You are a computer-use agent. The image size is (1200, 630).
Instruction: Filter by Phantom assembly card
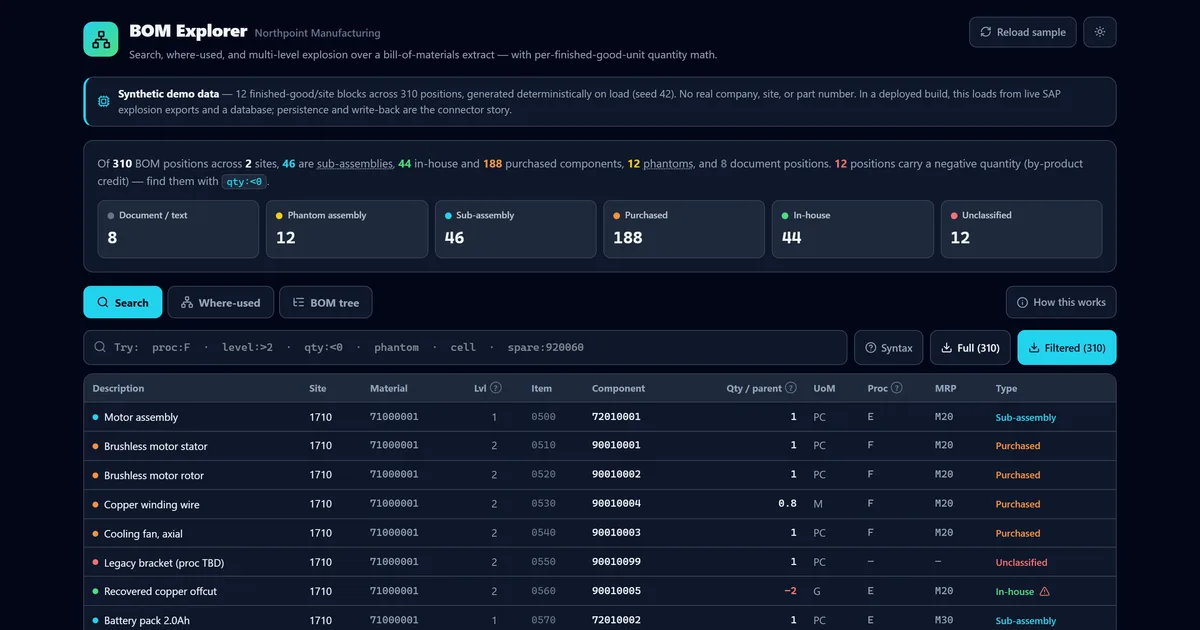[347, 229]
